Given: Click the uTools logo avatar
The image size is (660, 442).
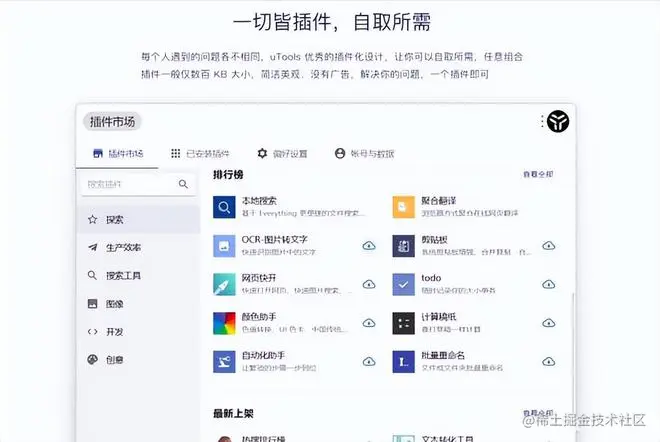Looking at the screenshot, I should coord(558,122).
